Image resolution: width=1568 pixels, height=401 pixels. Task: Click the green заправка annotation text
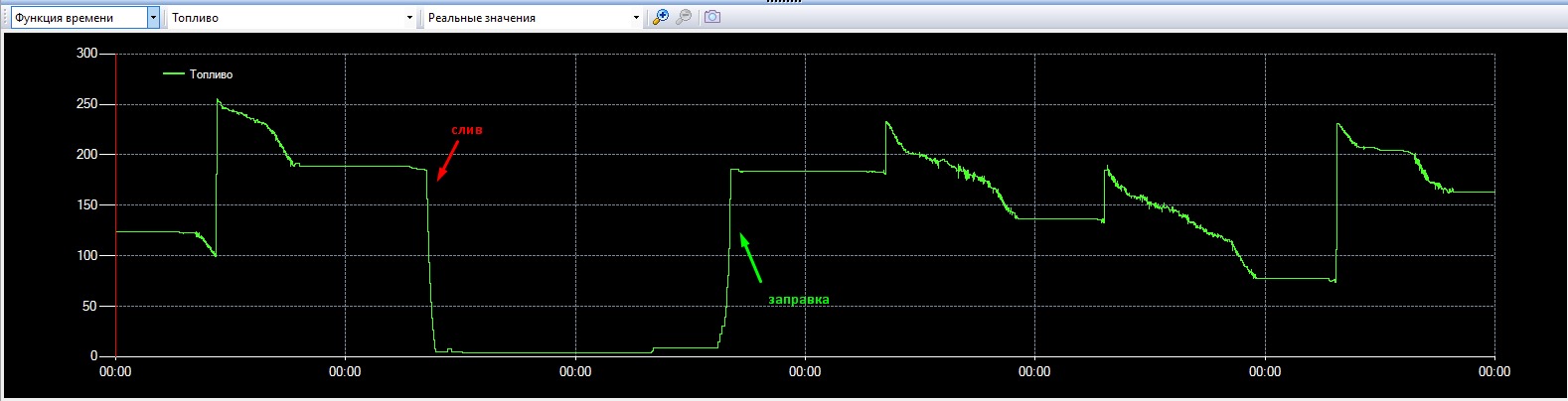tap(799, 299)
